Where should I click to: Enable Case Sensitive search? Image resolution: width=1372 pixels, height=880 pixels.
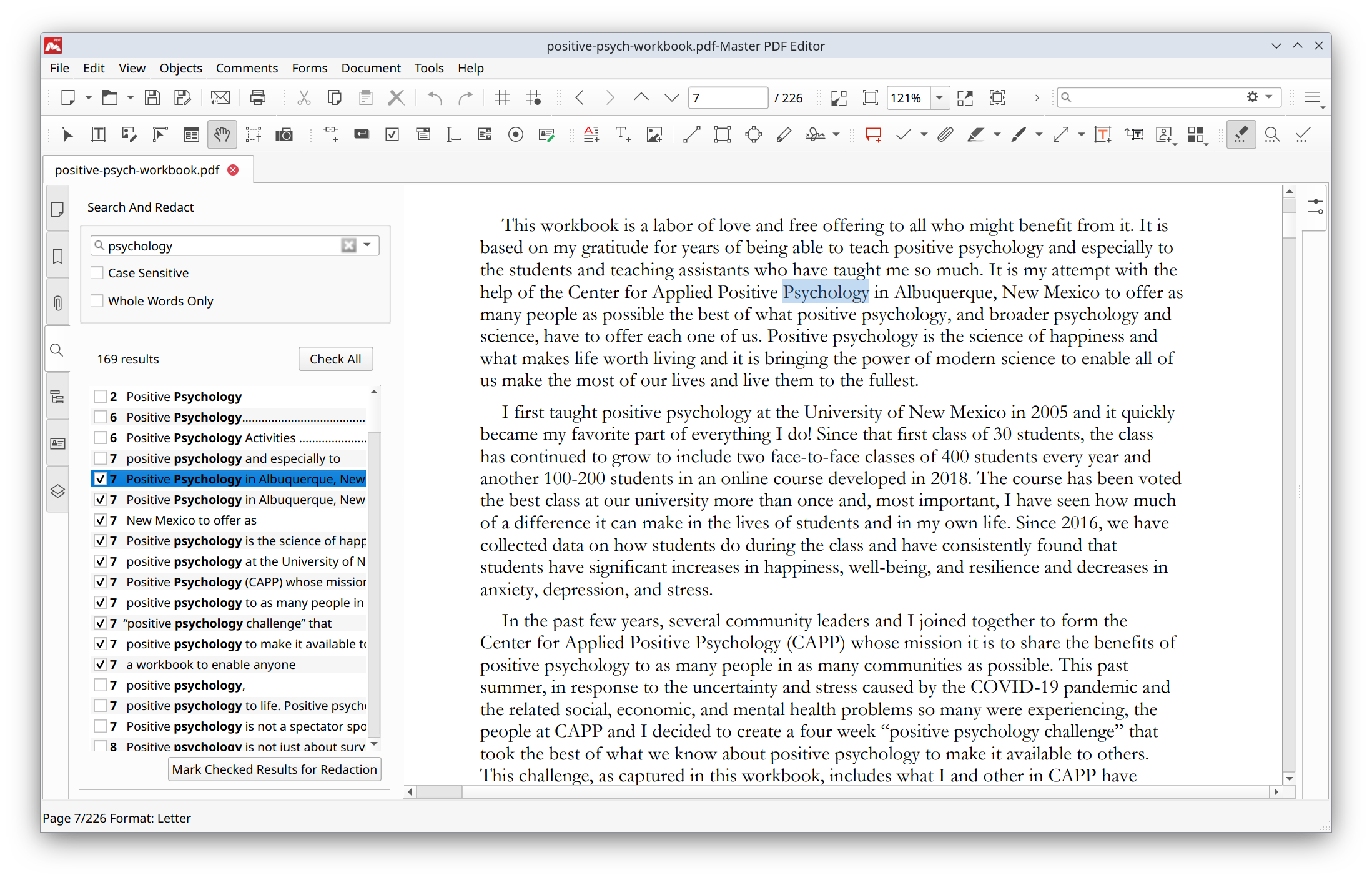point(97,272)
